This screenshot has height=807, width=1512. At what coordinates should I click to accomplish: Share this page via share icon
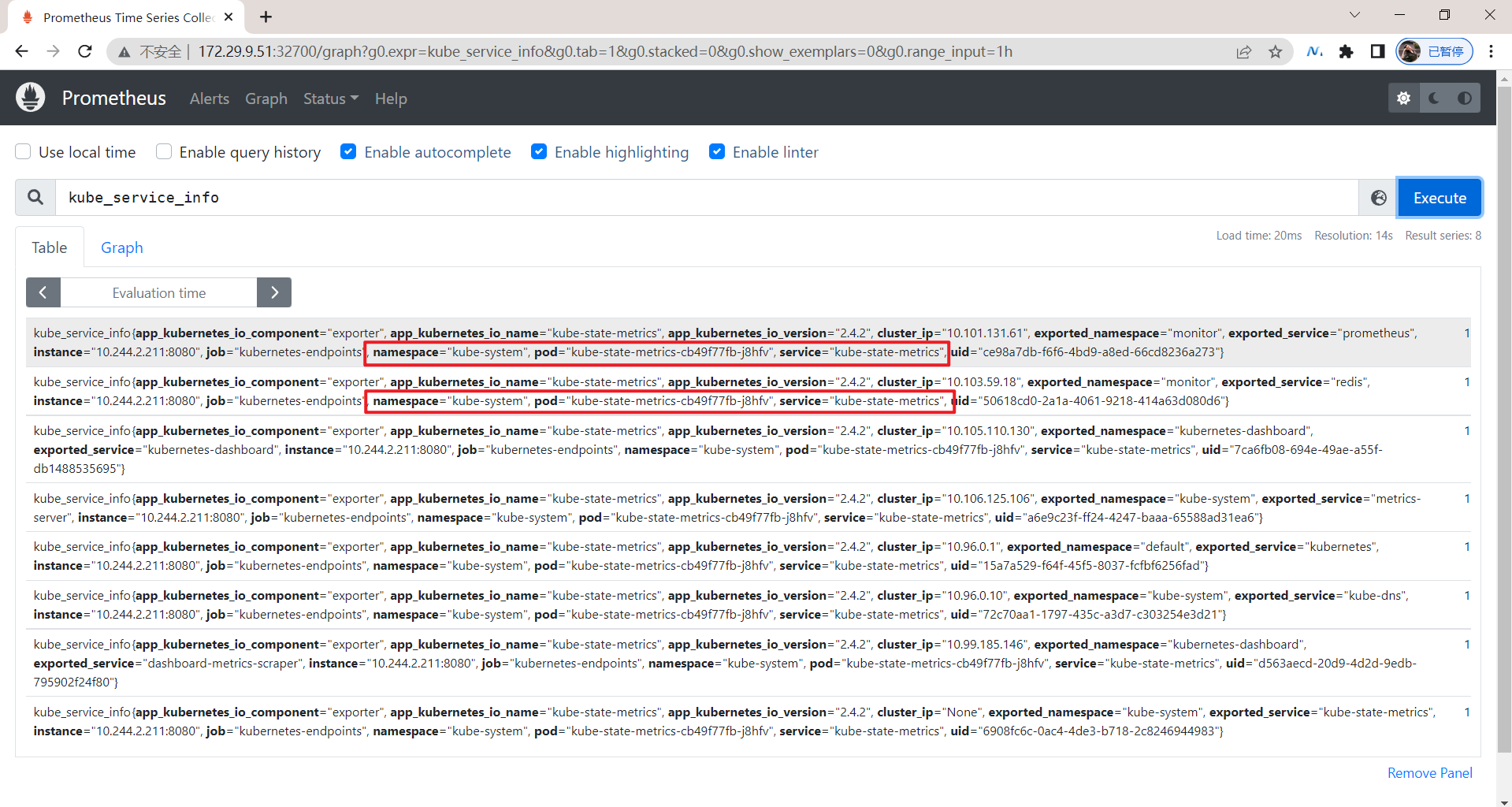coord(1244,52)
